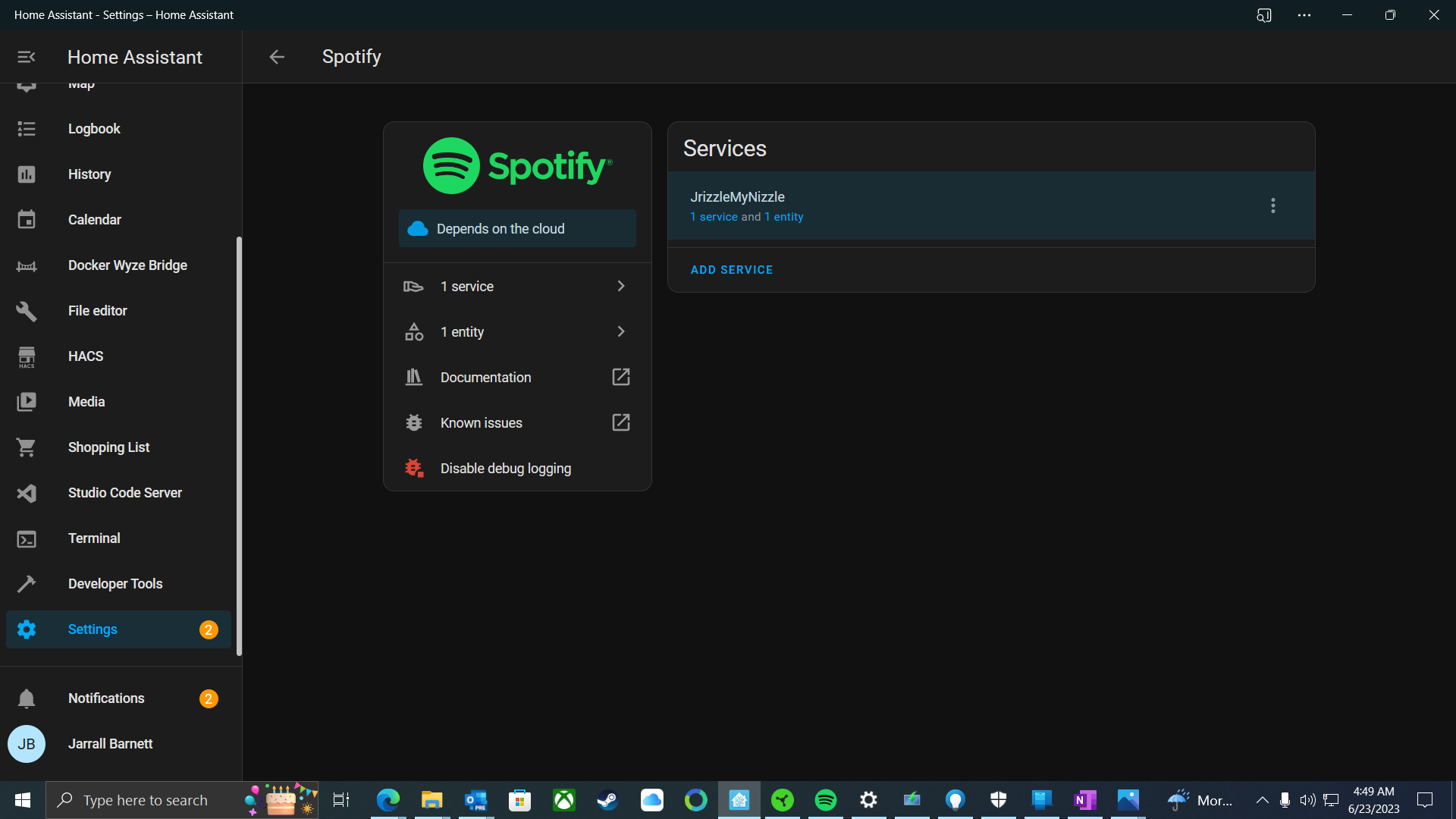Launch Spotify from the taskbar
Viewport: 1456px width, 819px height.
(825, 800)
